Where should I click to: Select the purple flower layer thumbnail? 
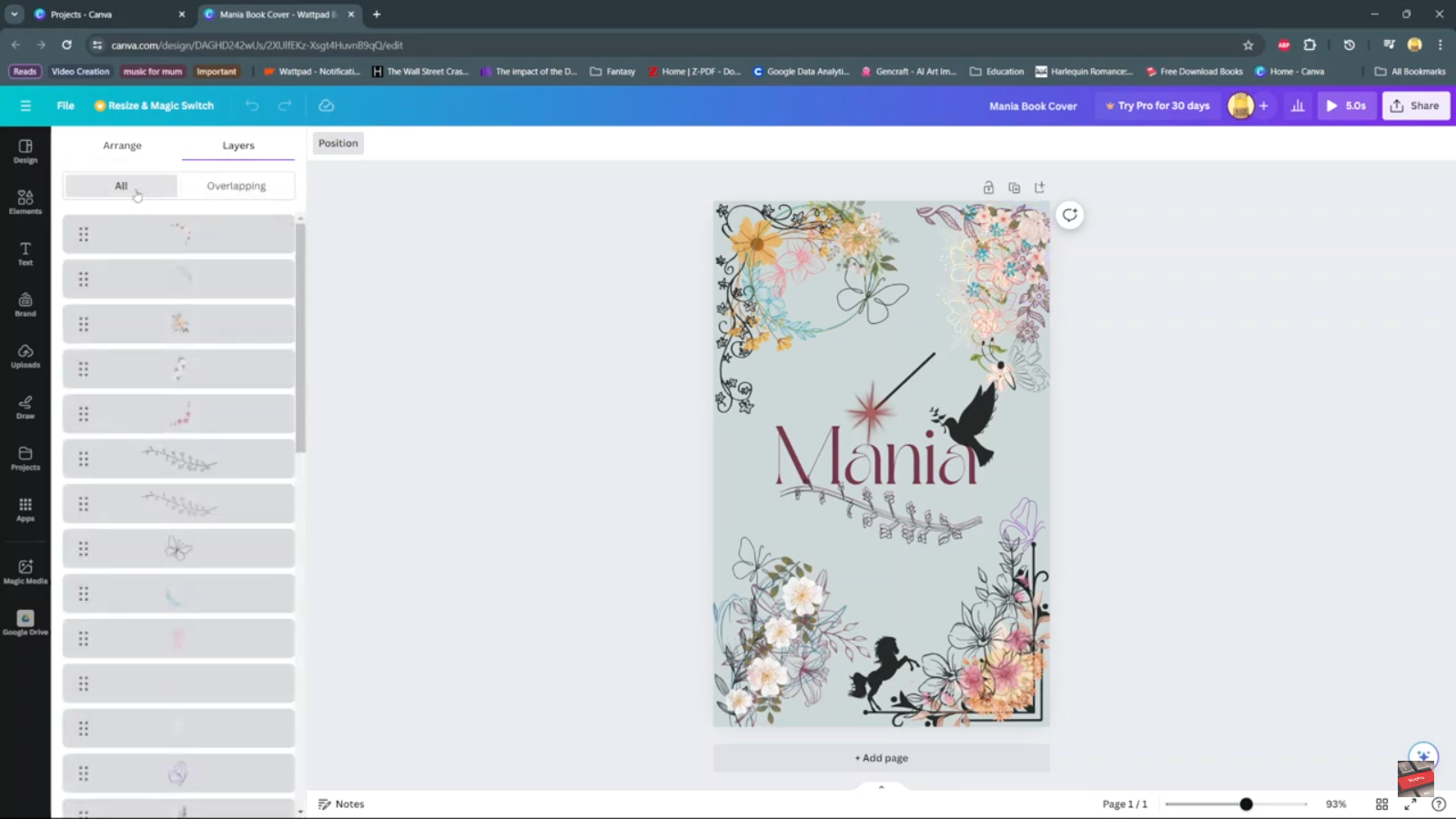(x=178, y=773)
